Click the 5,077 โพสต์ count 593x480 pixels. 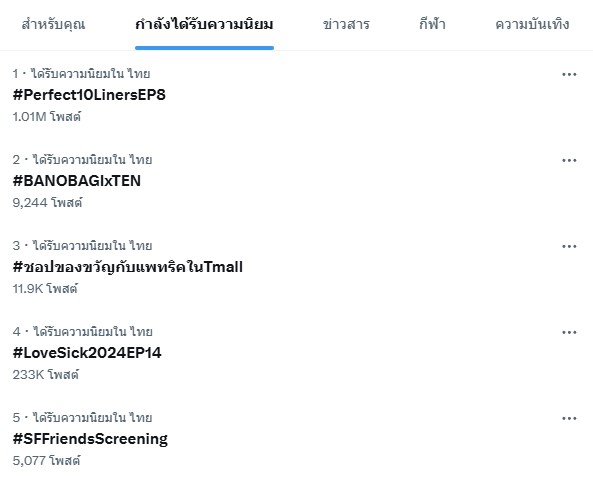[47, 460]
